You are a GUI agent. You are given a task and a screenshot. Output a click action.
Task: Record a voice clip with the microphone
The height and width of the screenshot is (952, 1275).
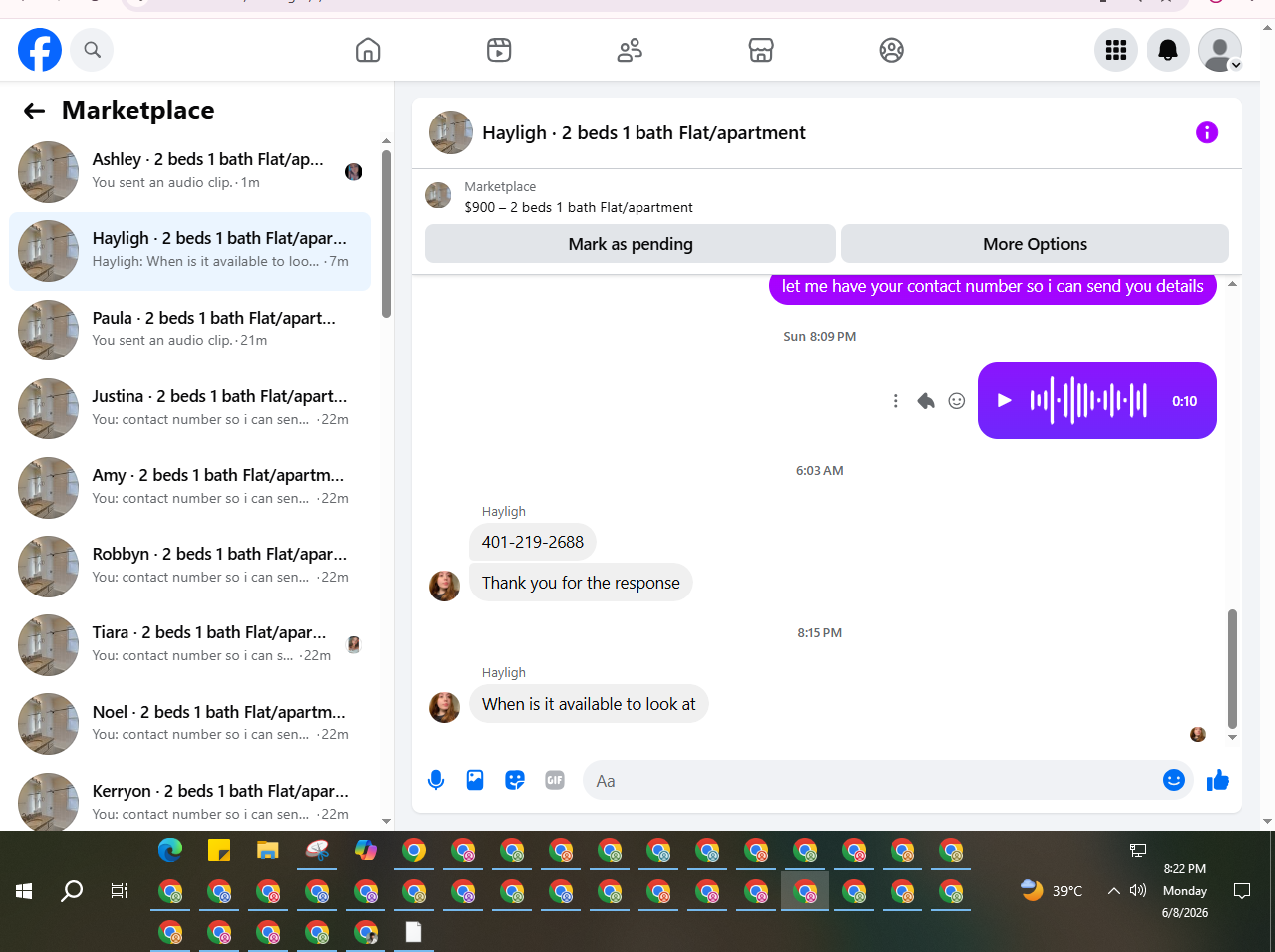[436, 781]
